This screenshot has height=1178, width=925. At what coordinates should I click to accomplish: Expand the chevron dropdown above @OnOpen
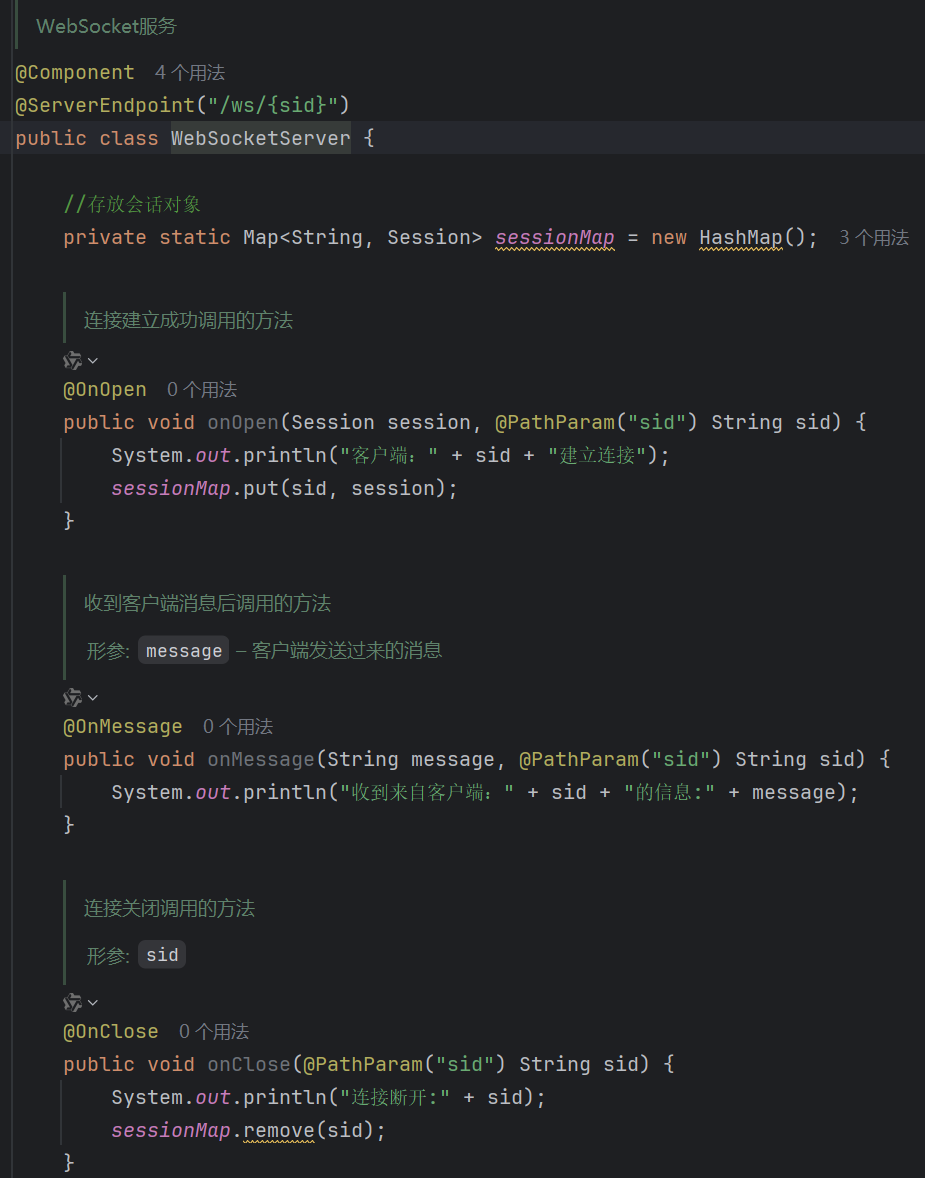click(93, 361)
